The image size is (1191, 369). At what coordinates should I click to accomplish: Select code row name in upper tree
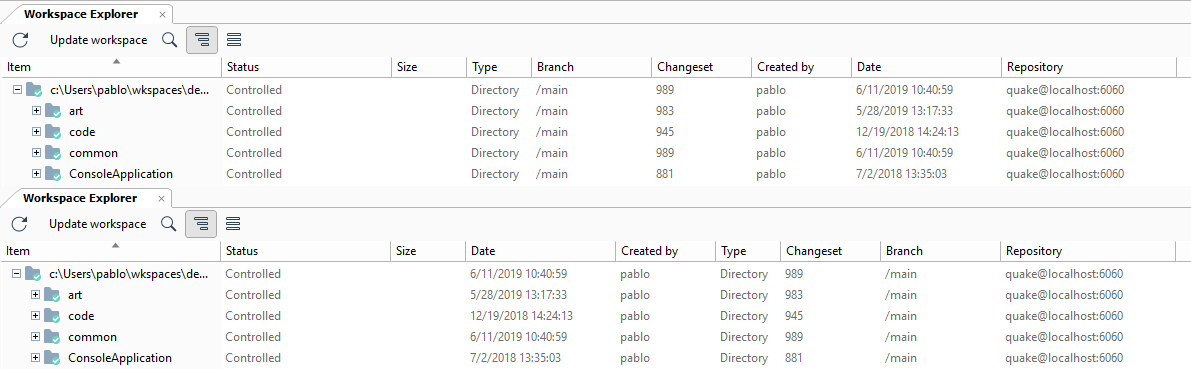[x=82, y=132]
